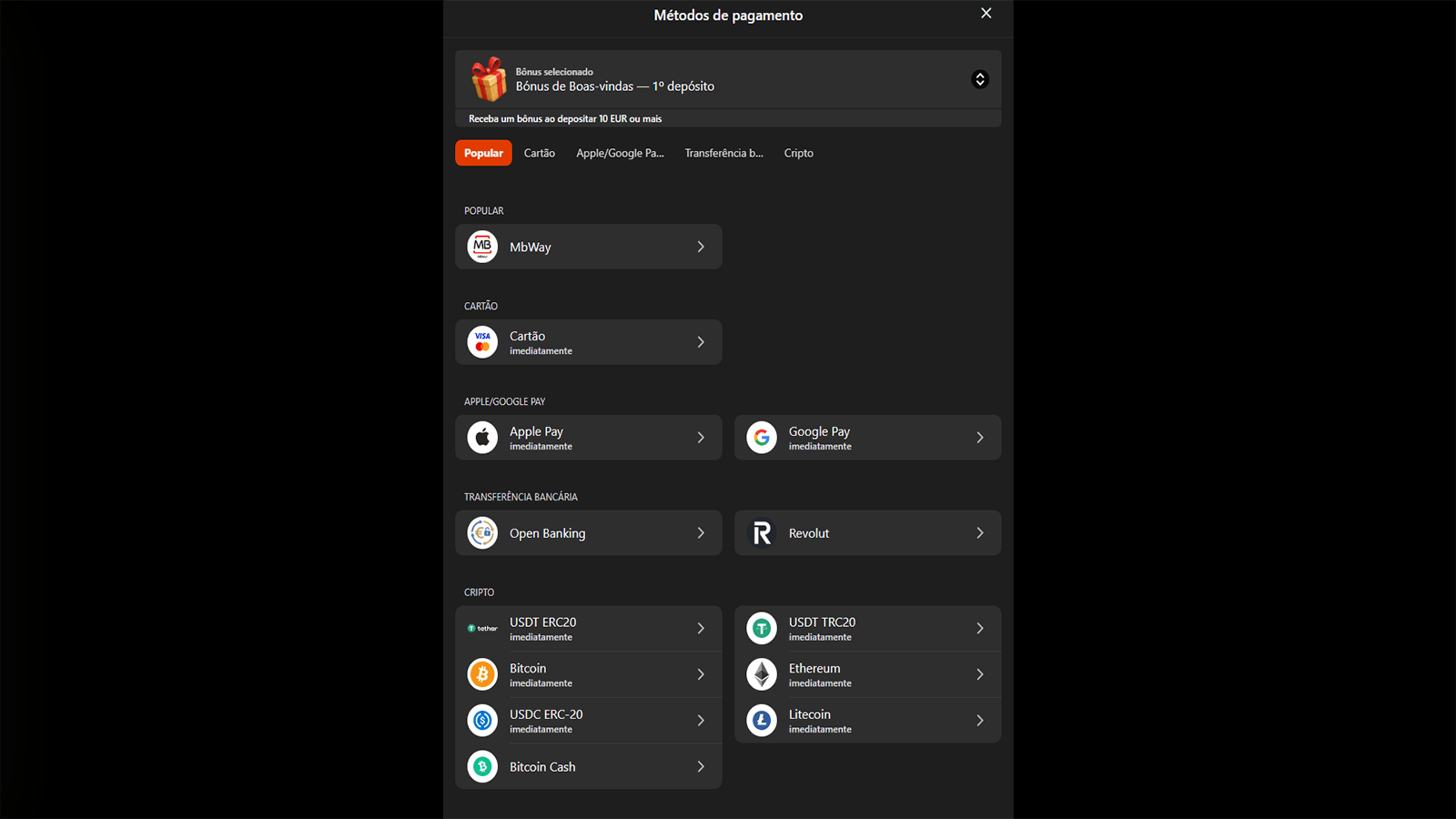
Task: Choose the Cartão payment method label
Action: (x=528, y=336)
